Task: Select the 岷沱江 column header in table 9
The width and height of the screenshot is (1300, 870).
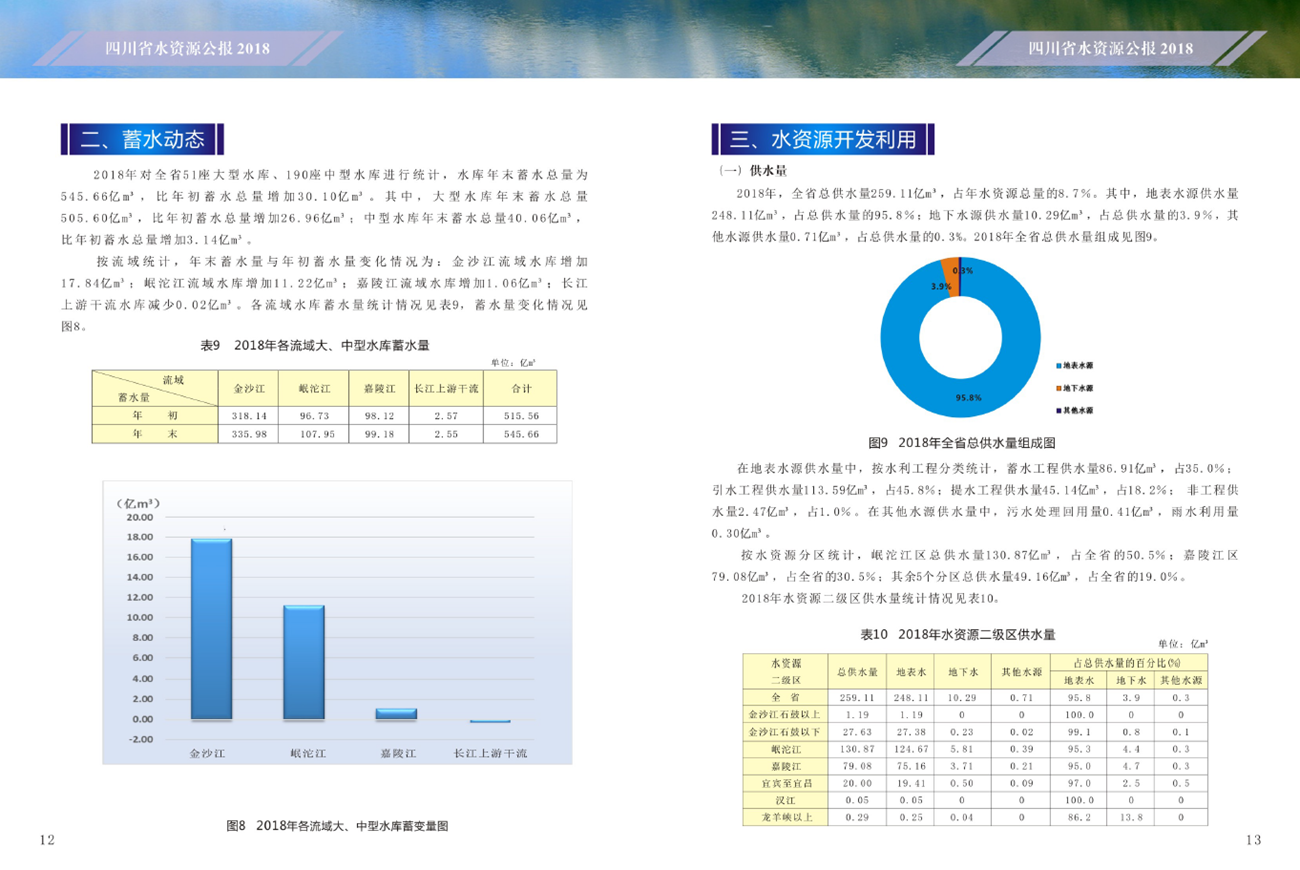Action: click(314, 388)
